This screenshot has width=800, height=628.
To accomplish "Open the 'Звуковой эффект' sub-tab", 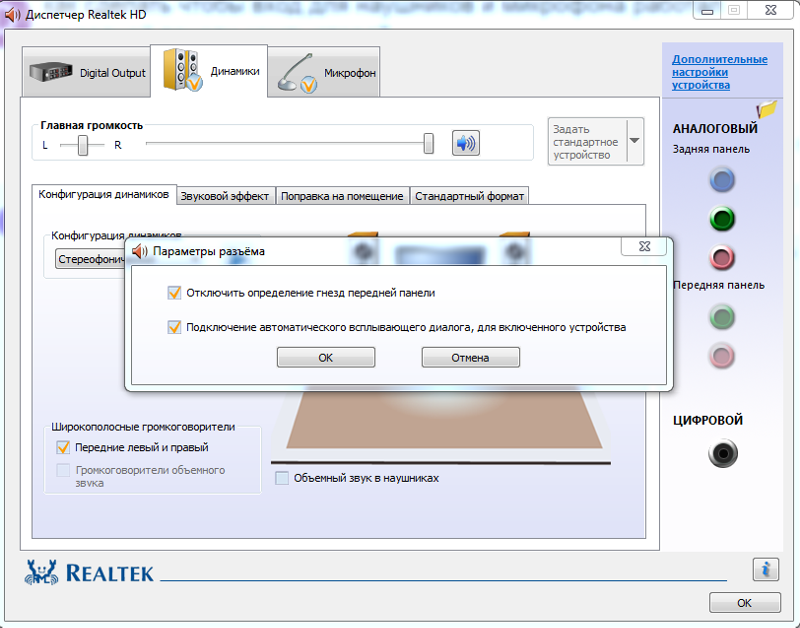I will (x=224, y=196).
